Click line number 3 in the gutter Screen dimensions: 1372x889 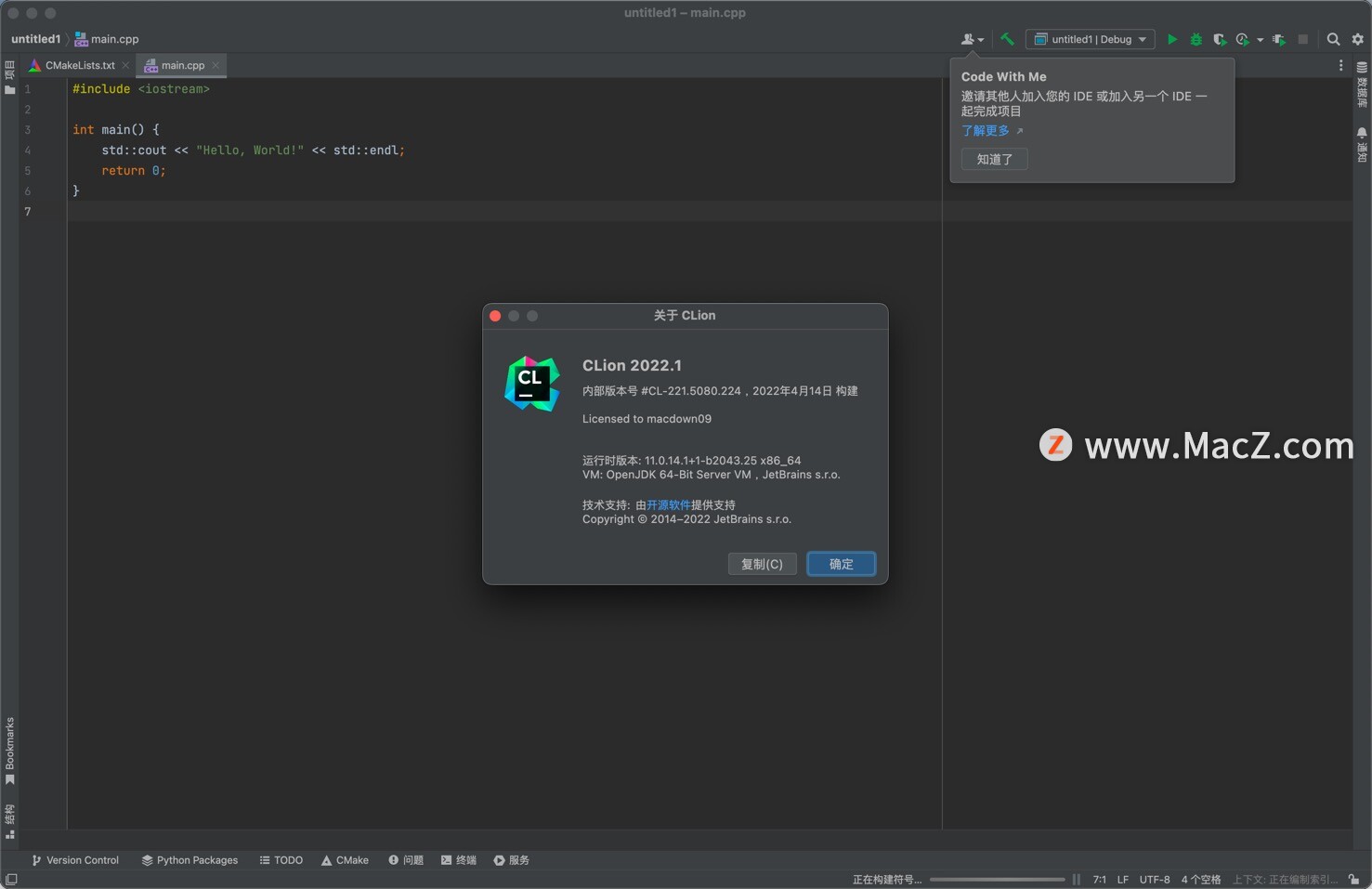click(x=27, y=130)
